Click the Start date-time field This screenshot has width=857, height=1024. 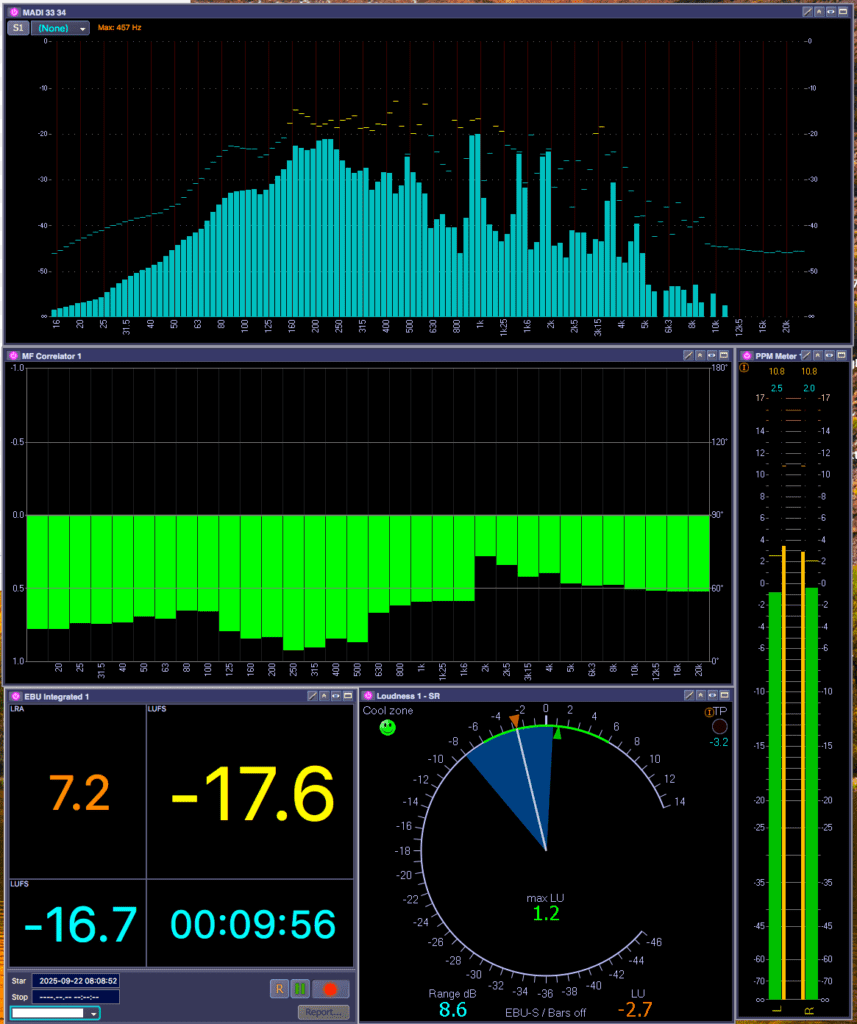click(76, 981)
